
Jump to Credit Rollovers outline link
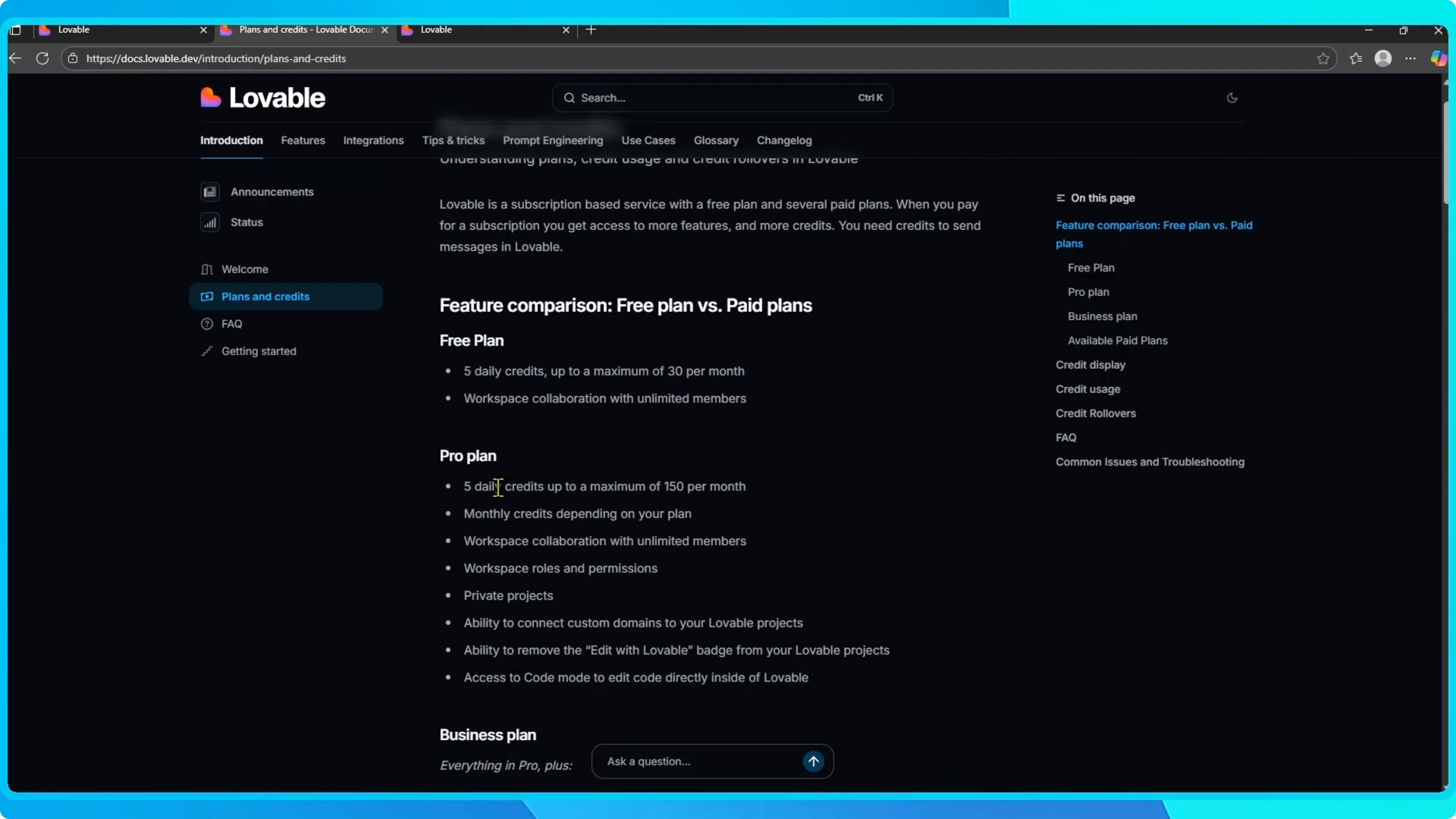click(1096, 413)
